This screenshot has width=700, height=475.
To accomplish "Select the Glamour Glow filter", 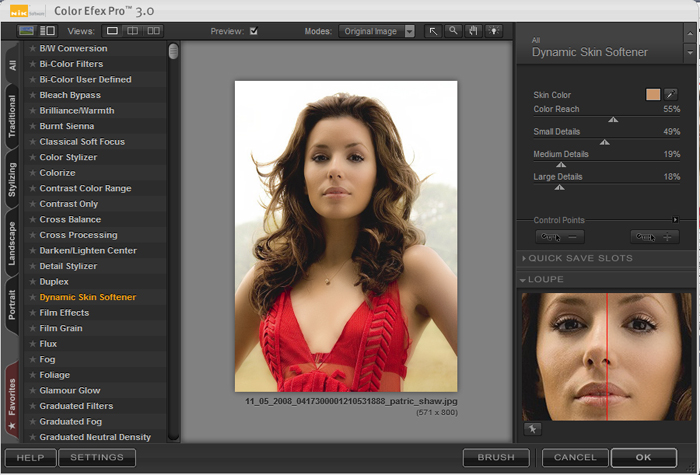I will [69, 391].
